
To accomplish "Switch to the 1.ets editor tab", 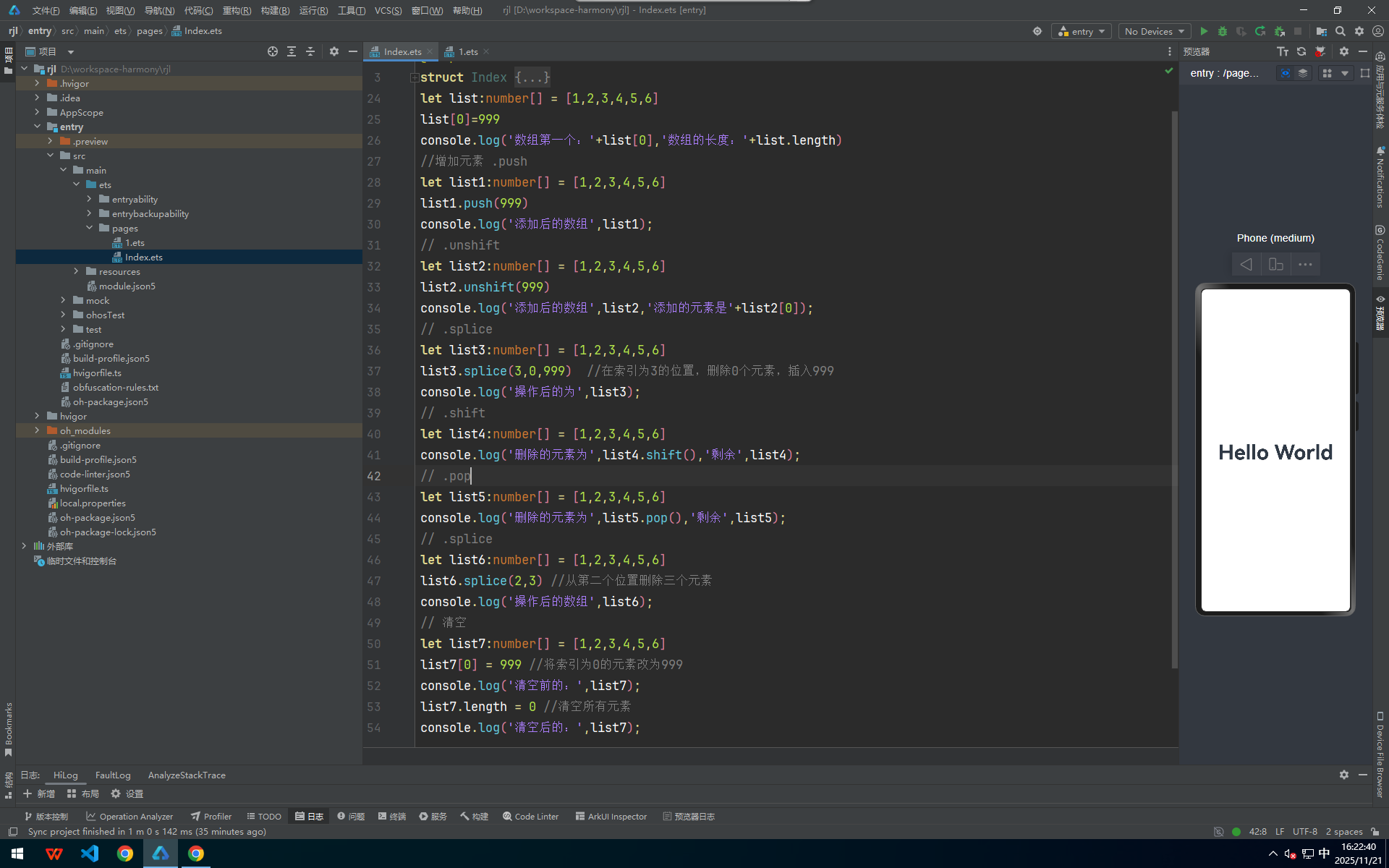I will coord(467,51).
